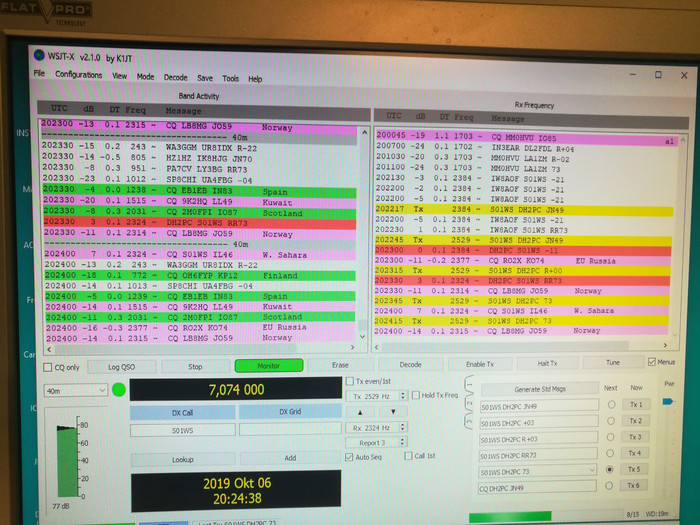This screenshot has width=700, height=525.
Task: Click the Halt Tx button
Action: click(547, 363)
